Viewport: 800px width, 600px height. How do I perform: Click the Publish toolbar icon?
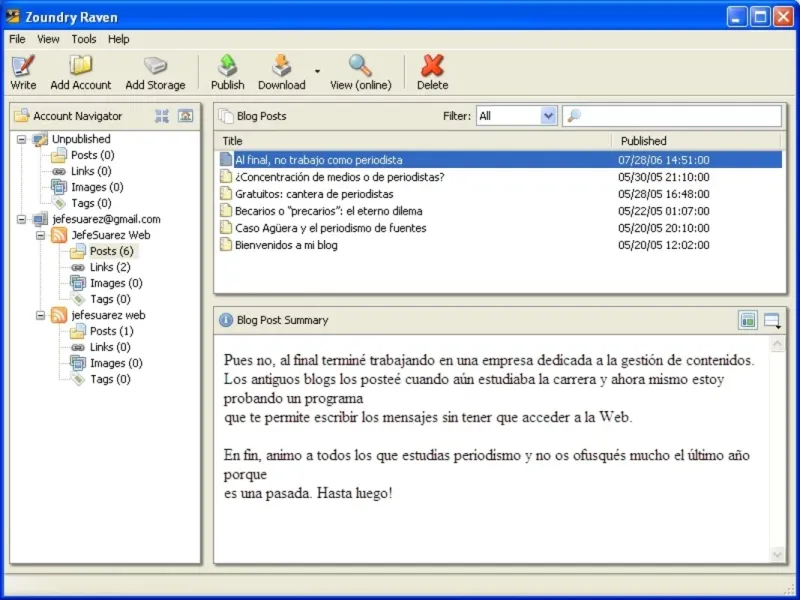coord(228,65)
